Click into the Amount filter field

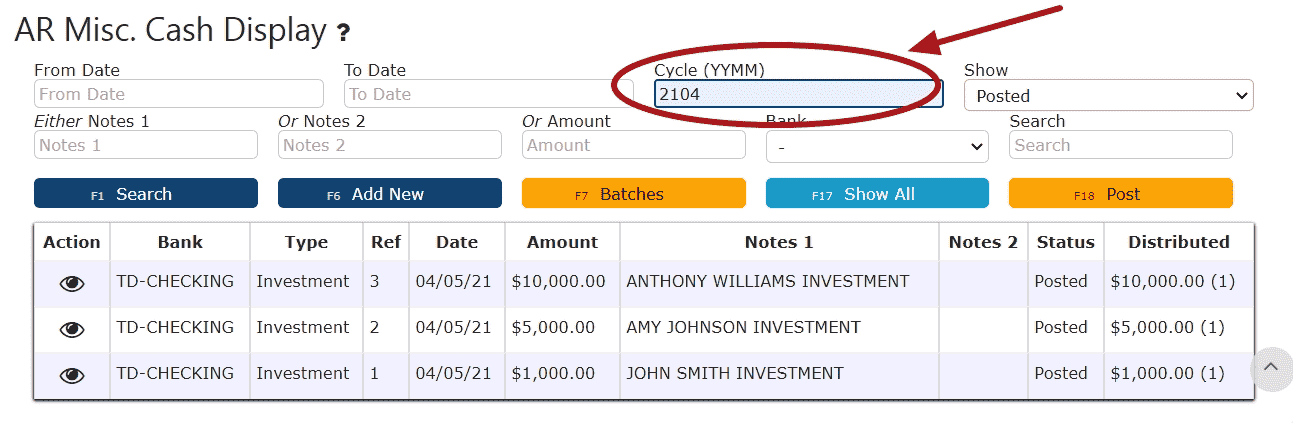pyautogui.click(x=634, y=145)
